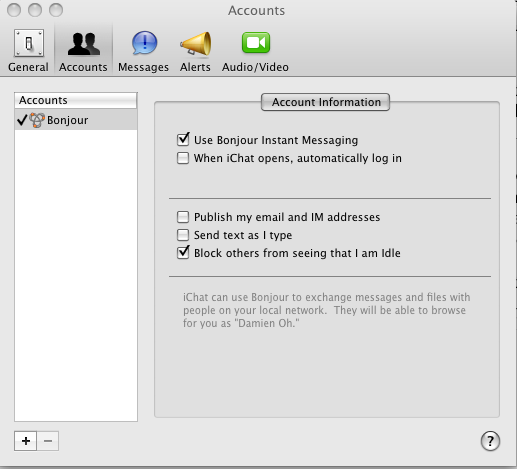Toggle the enabled checkmark beside Bonjour
Viewport: 517px width, 469px height.
point(22,120)
